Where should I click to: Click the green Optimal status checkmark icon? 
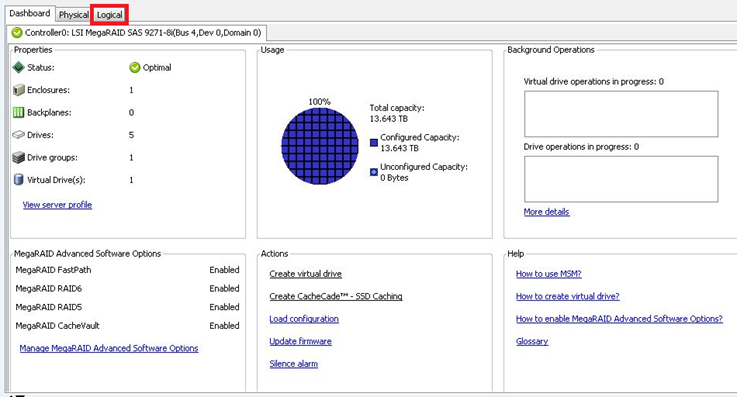pos(134,68)
